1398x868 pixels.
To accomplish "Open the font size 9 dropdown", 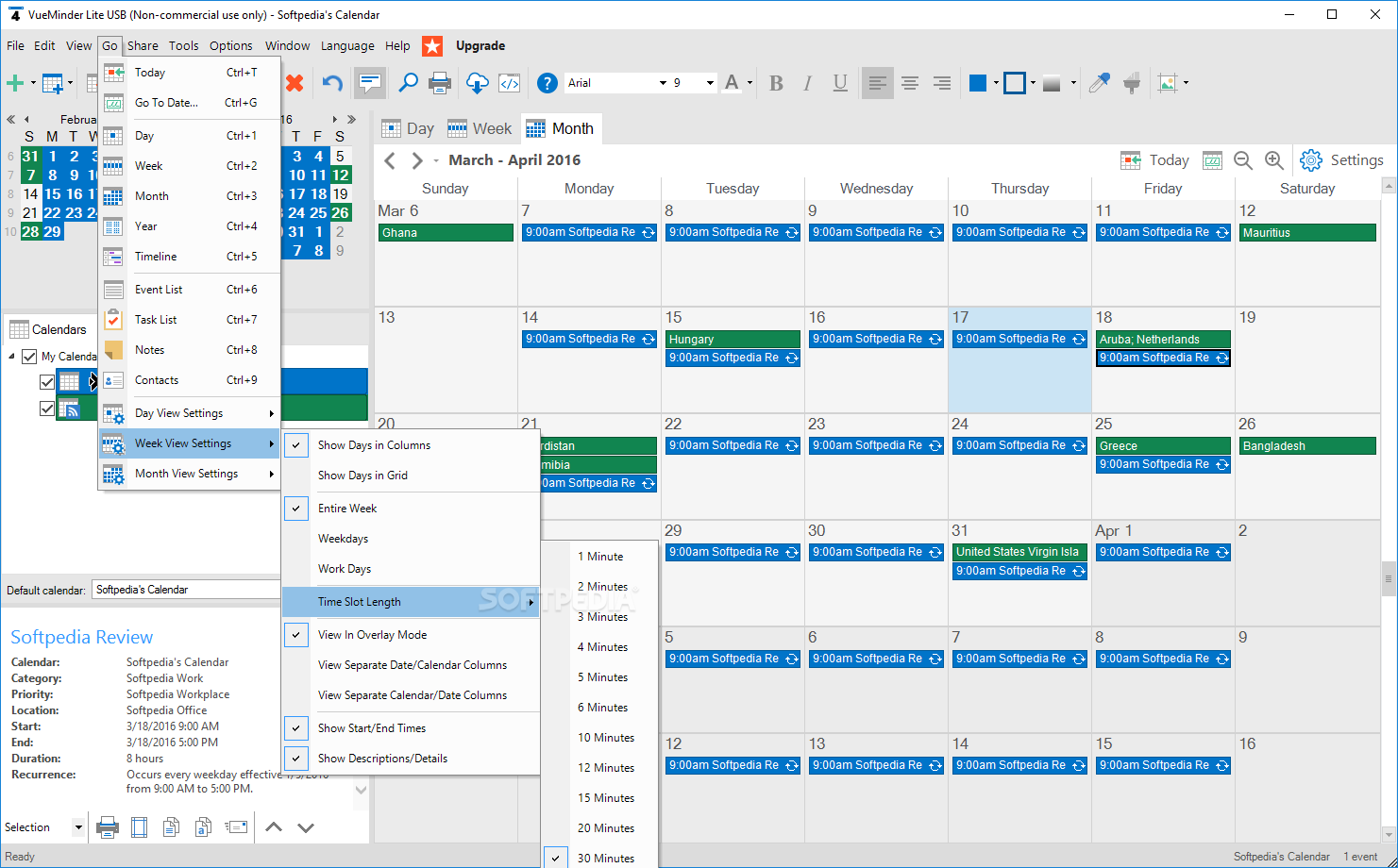I will point(710,83).
